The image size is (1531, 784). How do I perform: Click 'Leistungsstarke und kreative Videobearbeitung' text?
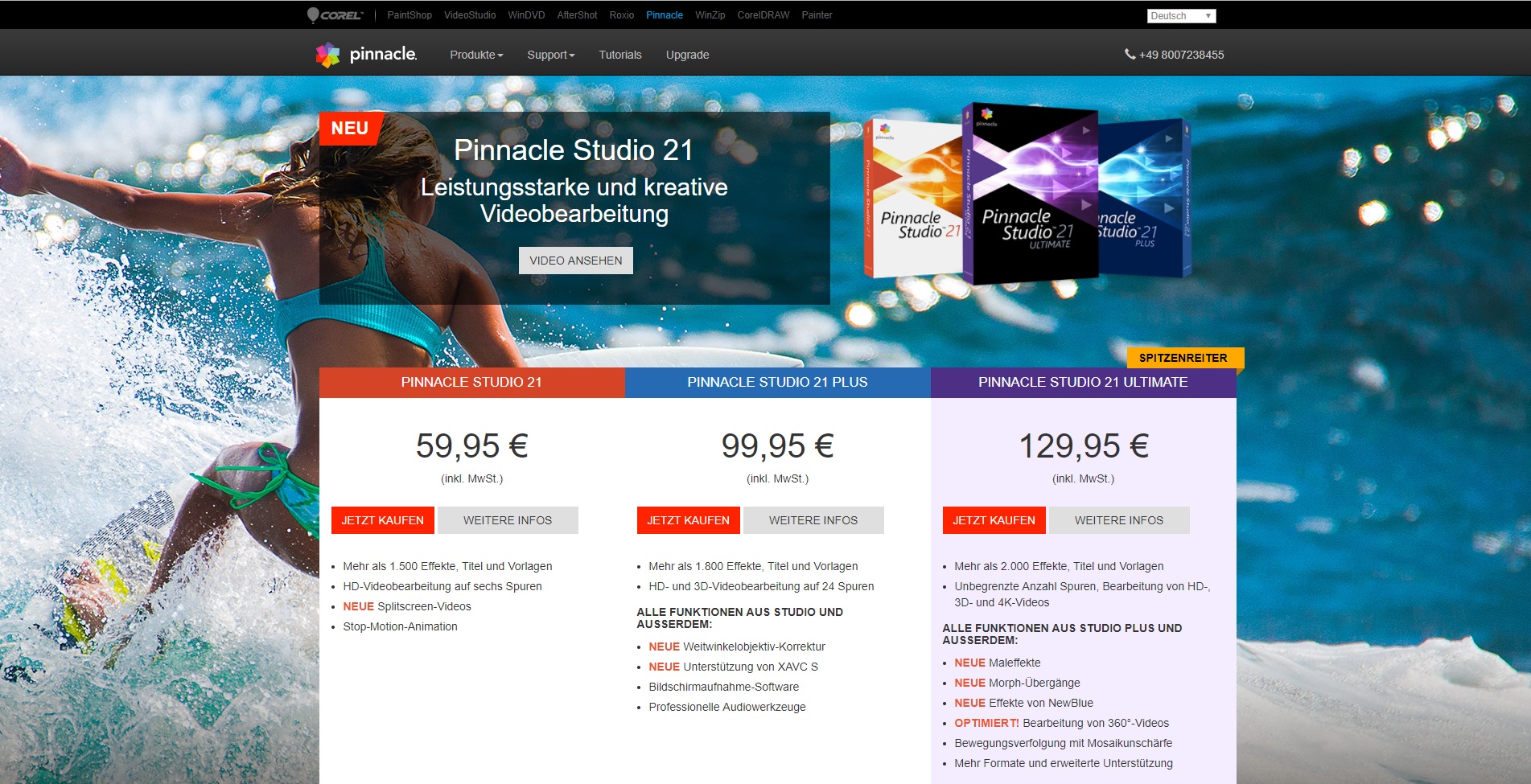click(574, 200)
